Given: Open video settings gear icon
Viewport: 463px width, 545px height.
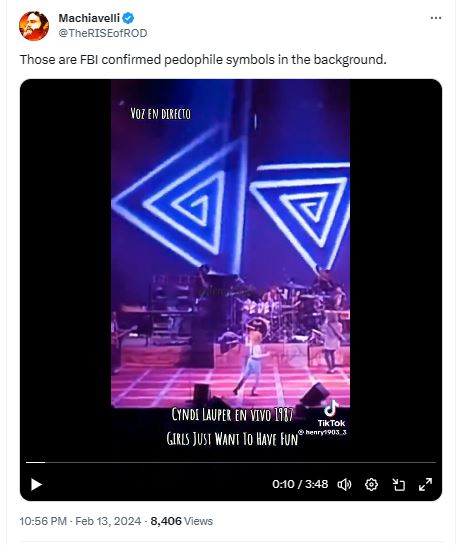Looking at the screenshot, I should coord(371,484).
